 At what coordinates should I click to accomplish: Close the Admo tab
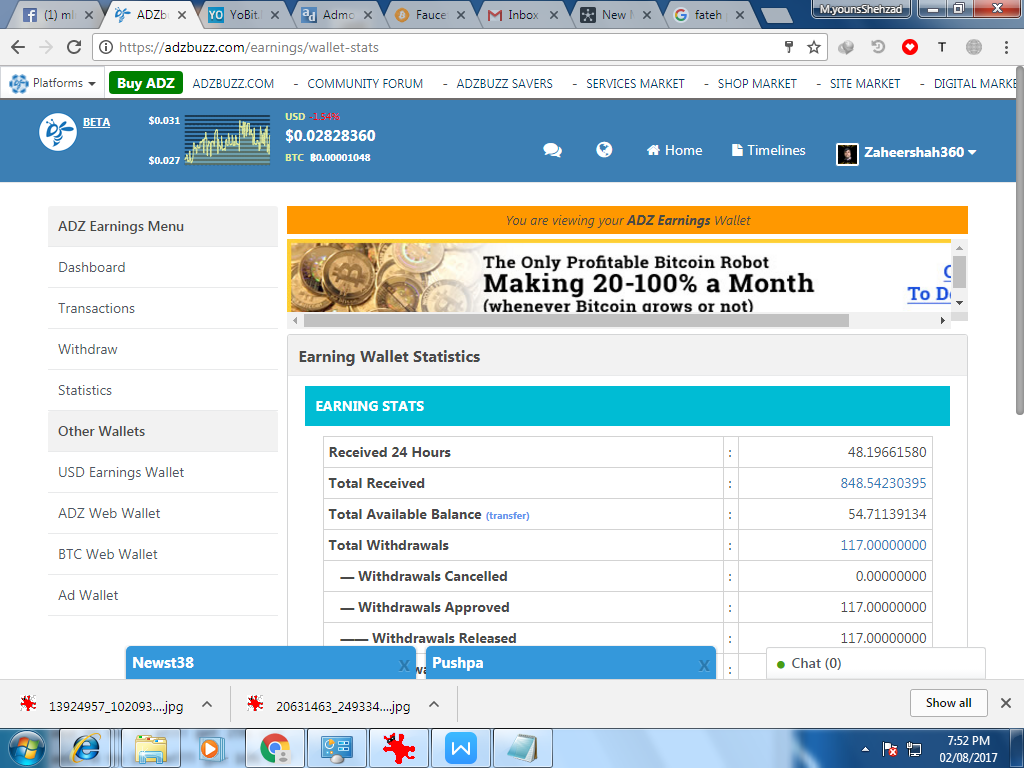(368, 14)
